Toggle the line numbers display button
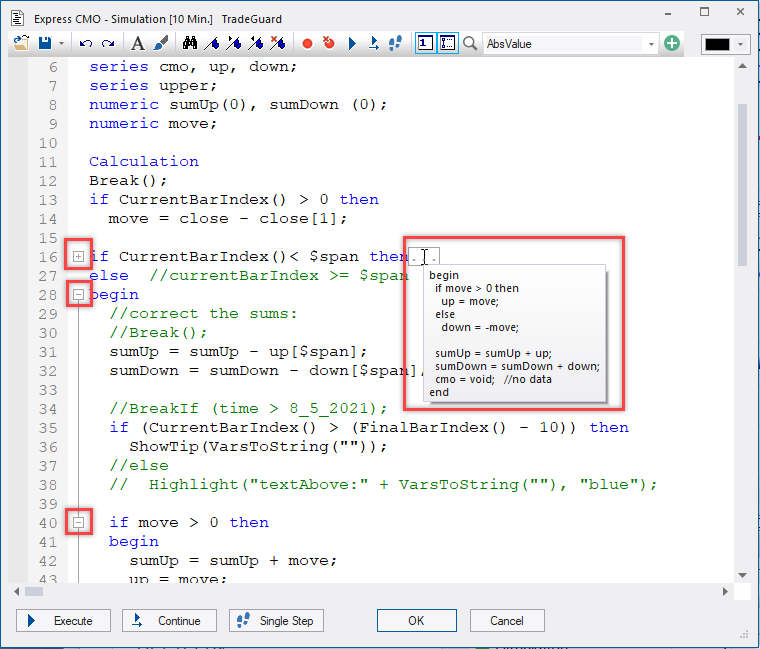The image size is (760, 649). [425, 44]
